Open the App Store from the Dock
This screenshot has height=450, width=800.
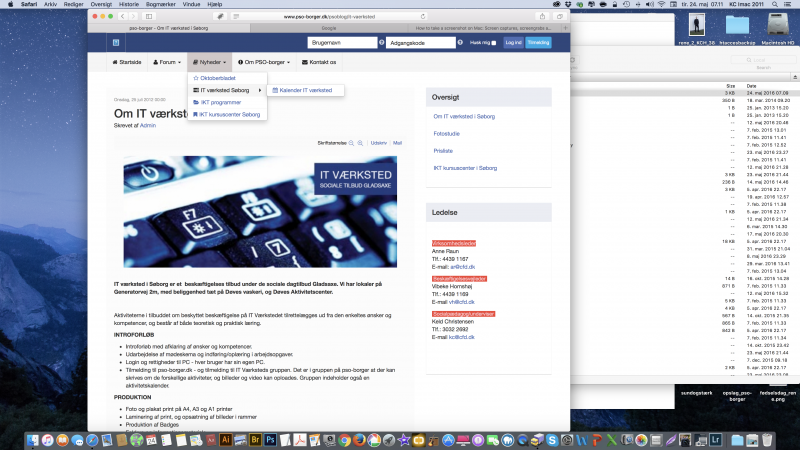(x=448, y=440)
